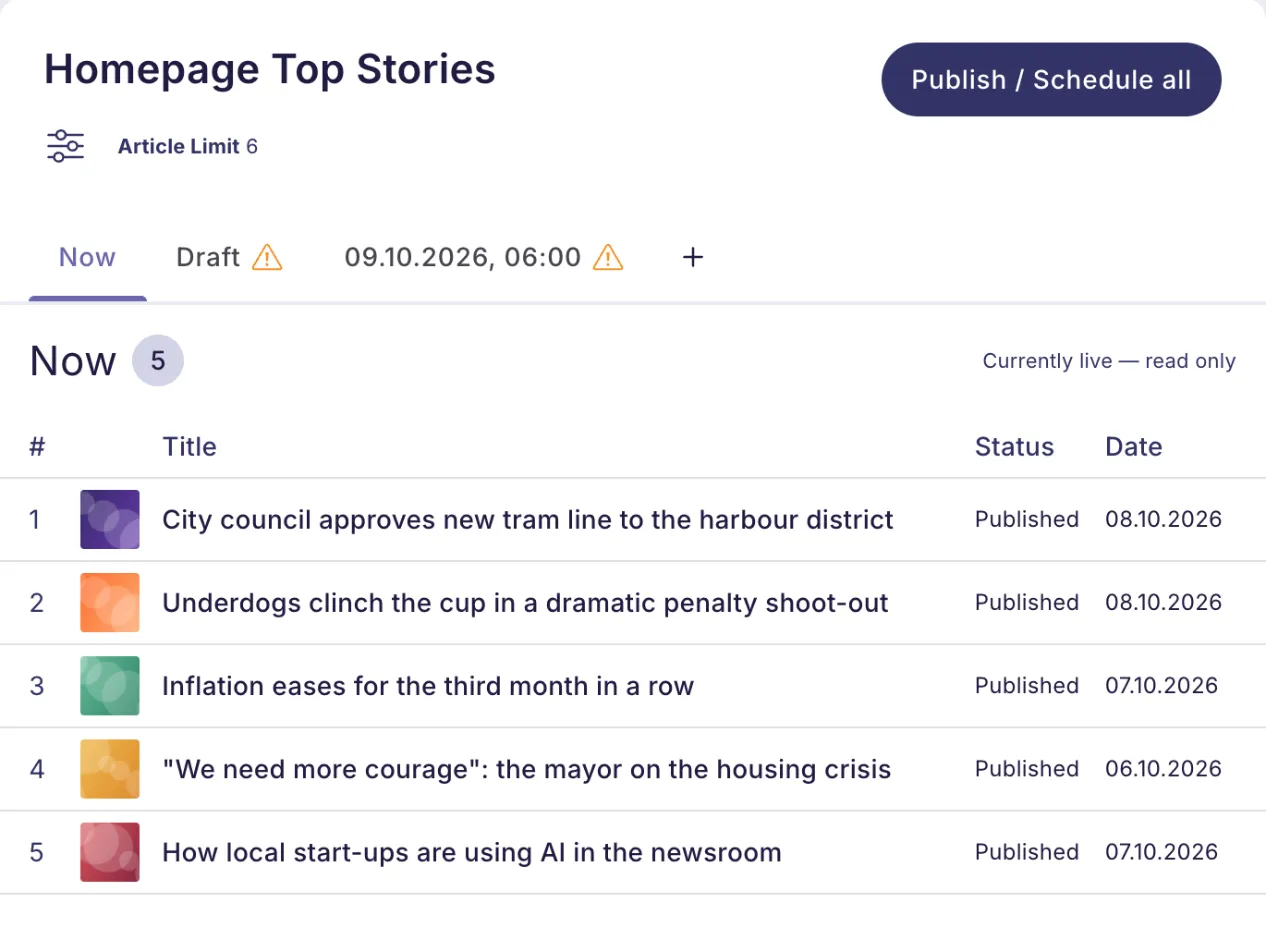Open the yellow thumbnail of the mayor housing story
Viewport: 1266px width, 952px height.
point(110,769)
